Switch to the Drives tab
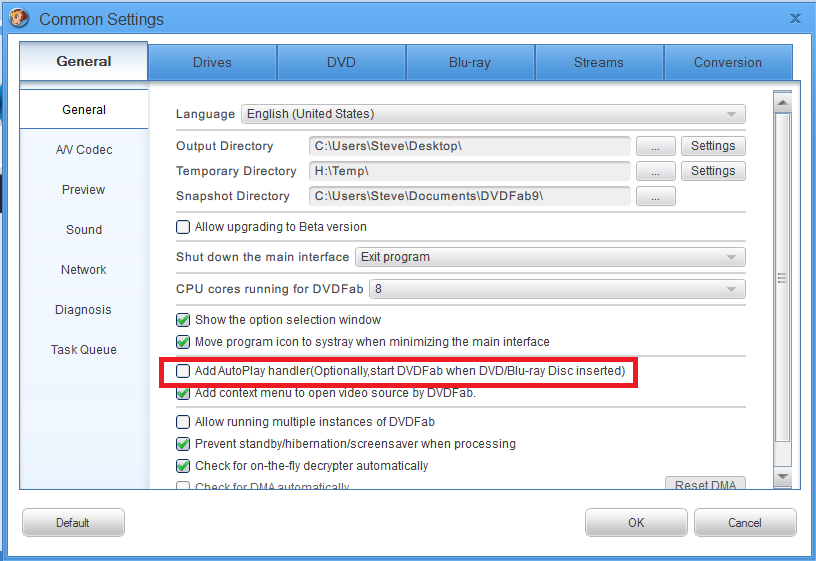 [x=212, y=62]
